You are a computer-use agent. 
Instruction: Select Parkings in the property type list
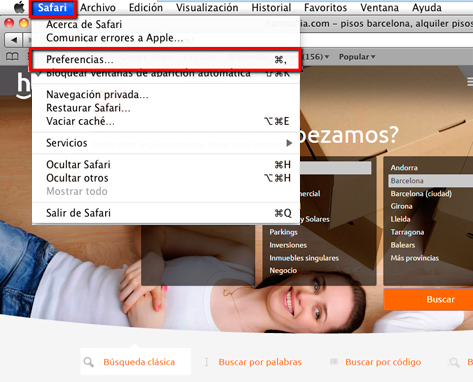283,232
